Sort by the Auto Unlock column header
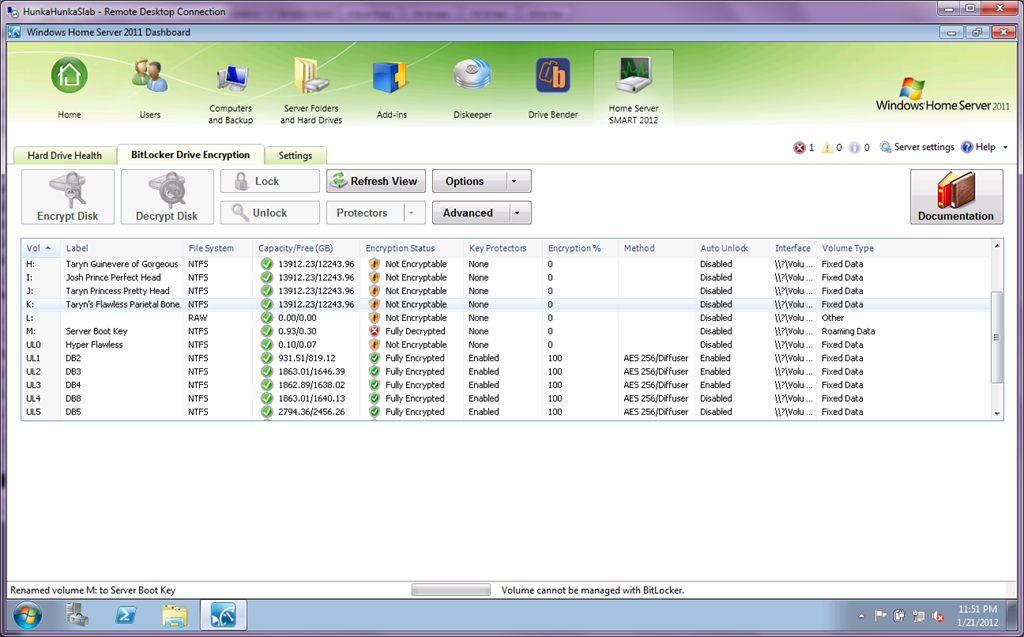This screenshot has height=637, width=1024. [724, 248]
